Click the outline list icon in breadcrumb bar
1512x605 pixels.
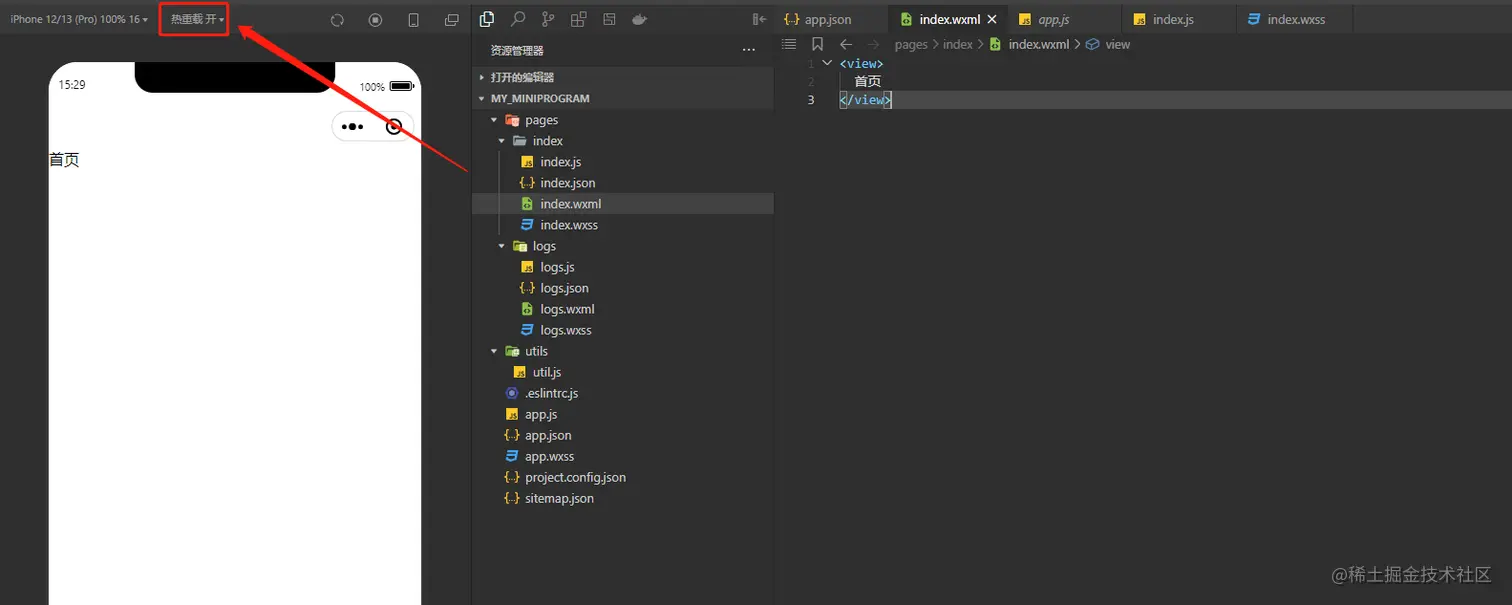(789, 44)
